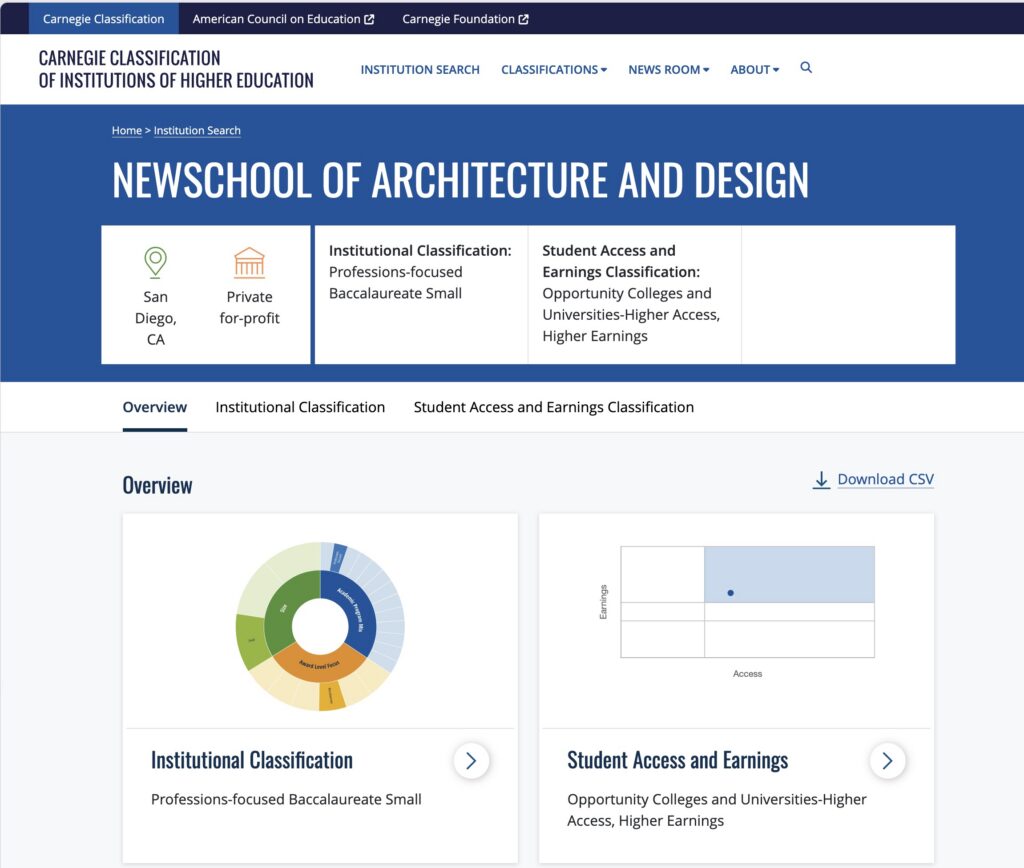Image resolution: width=1024 pixels, height=868 pixels.
Task: Switch to the Institutional Classification tab
Action: pyautogui.click(x=300, y=407)
